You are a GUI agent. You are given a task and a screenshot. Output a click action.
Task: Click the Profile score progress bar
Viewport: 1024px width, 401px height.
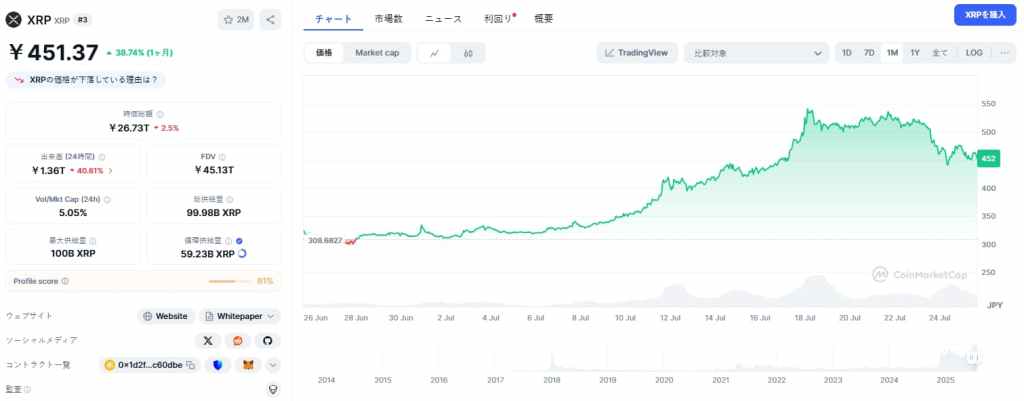coord(229,281)
